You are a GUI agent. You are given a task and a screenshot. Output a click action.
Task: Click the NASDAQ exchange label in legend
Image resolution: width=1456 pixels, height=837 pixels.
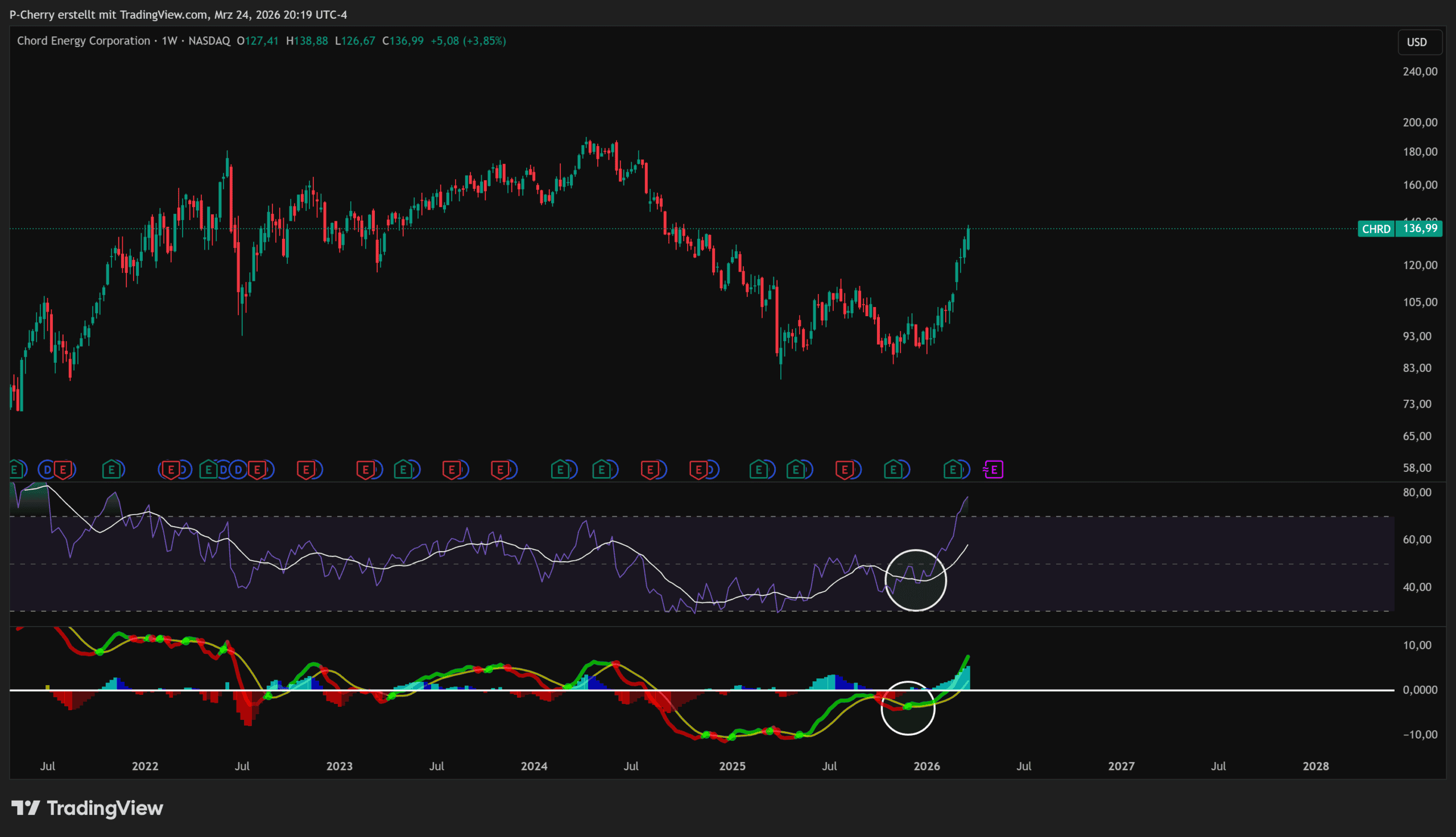[x=209, y=41]
